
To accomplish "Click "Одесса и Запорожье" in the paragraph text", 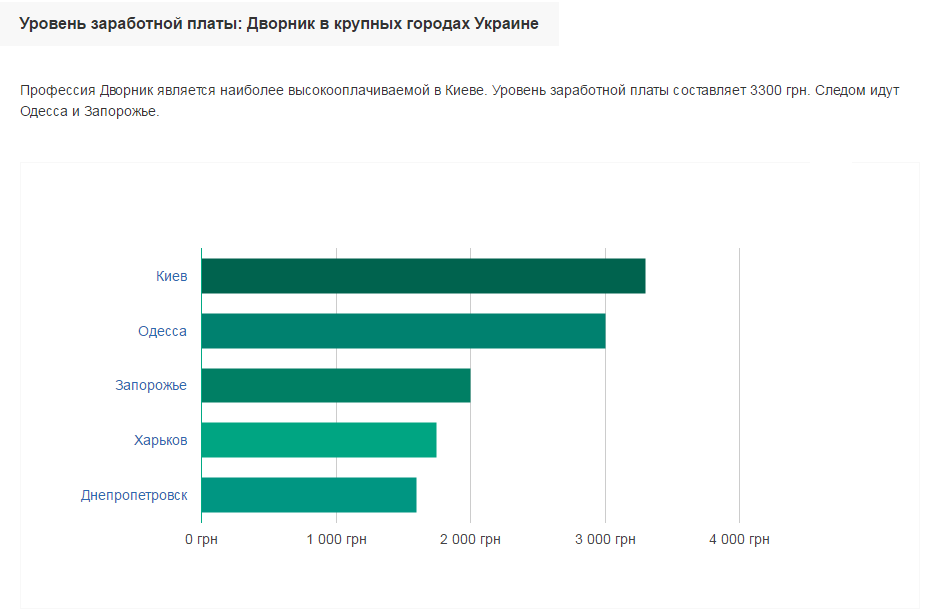I will pyautogui.click(x=88, y=111).
